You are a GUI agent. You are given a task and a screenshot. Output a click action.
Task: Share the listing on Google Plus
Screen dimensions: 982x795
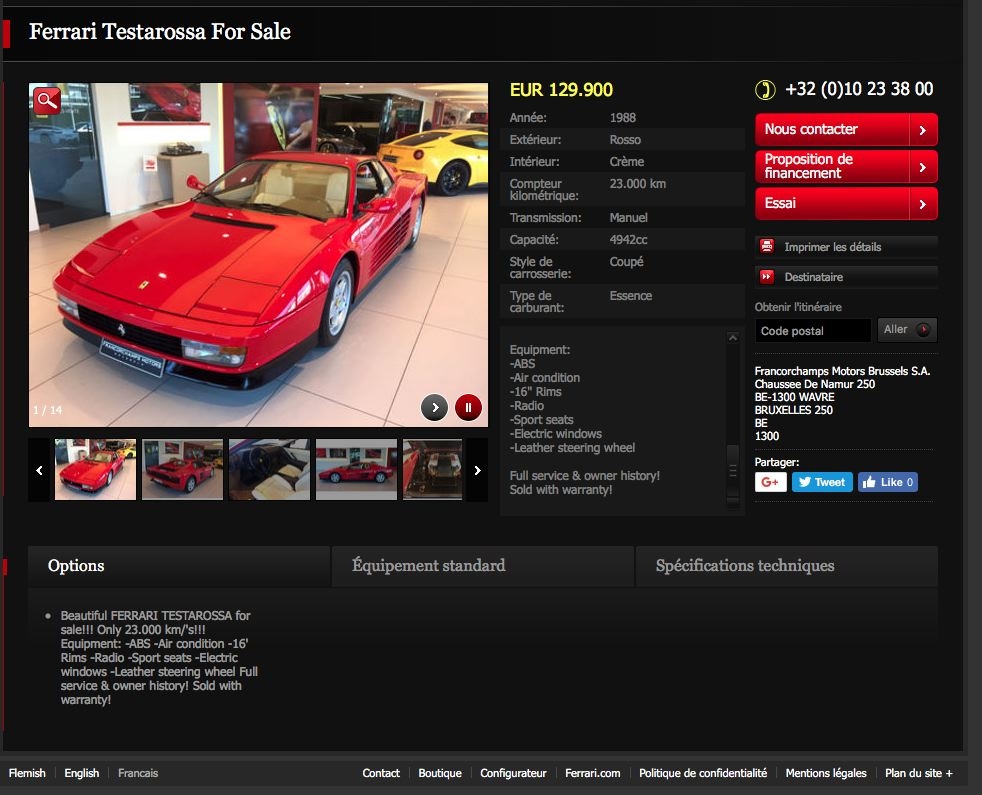point(770,482)
